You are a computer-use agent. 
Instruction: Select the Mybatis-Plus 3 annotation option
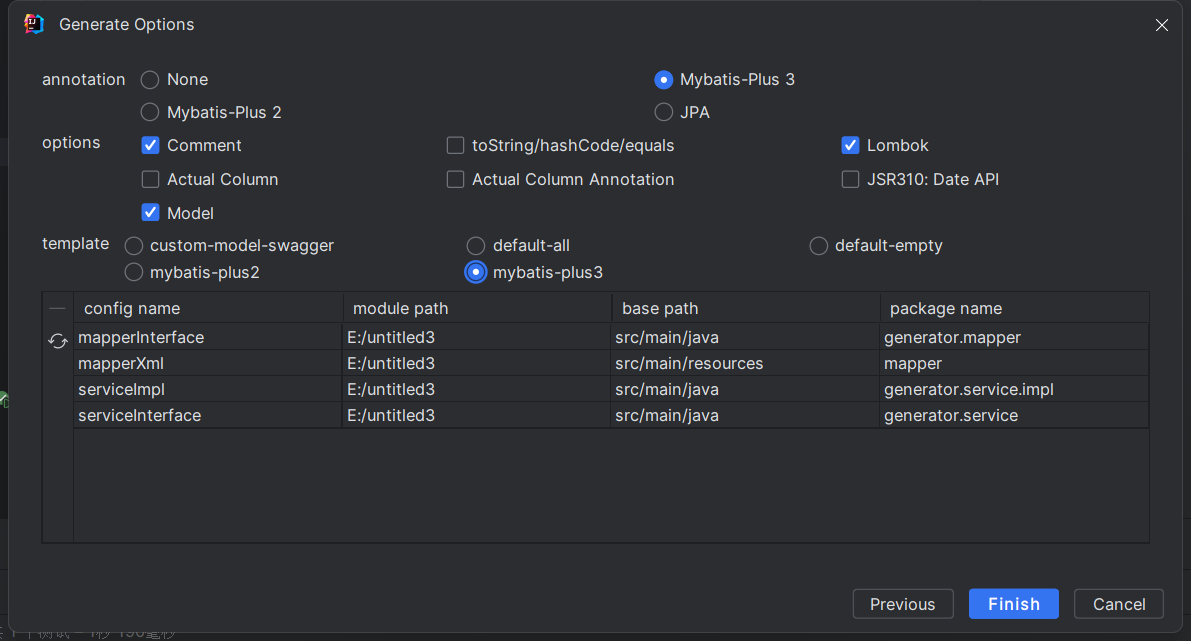point(663,80)
